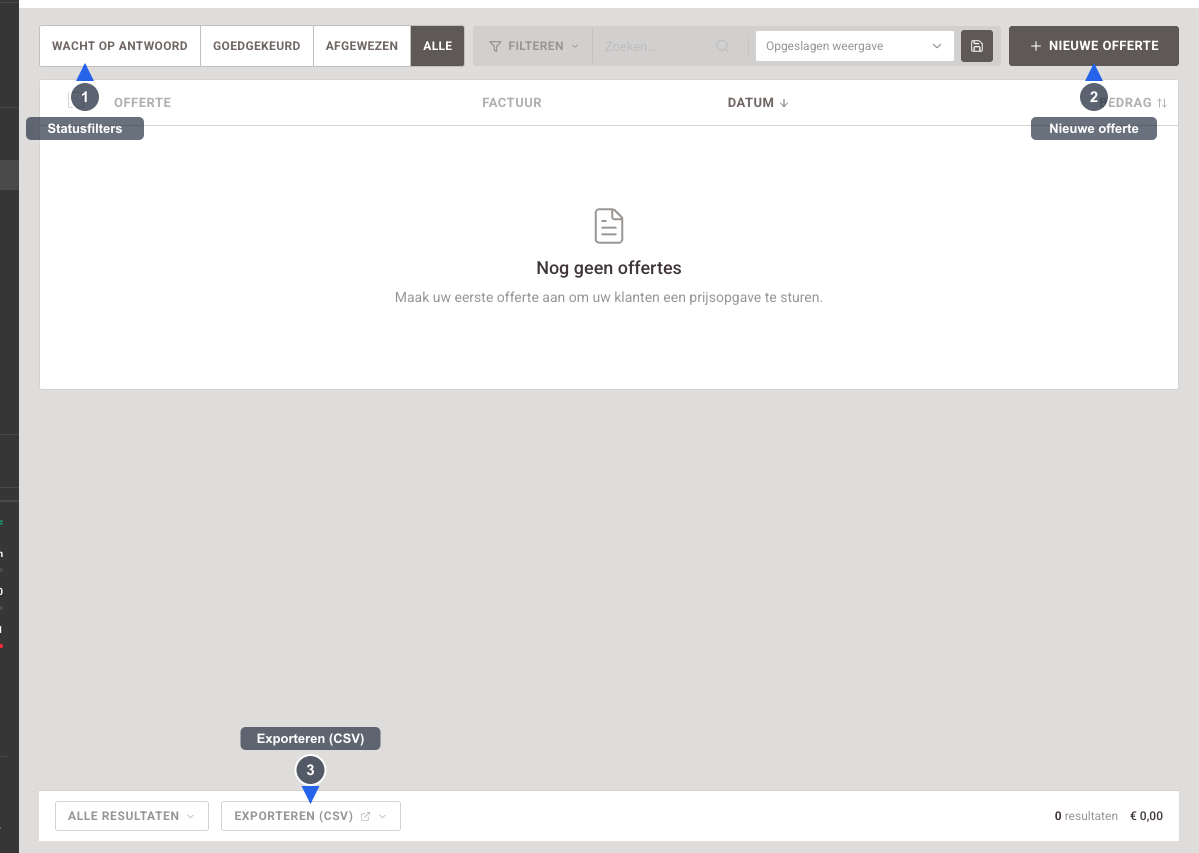Click the Bedrag sort arrows icon
This screenshot has width=1199, height=853.
click(x=1162, y=102)
